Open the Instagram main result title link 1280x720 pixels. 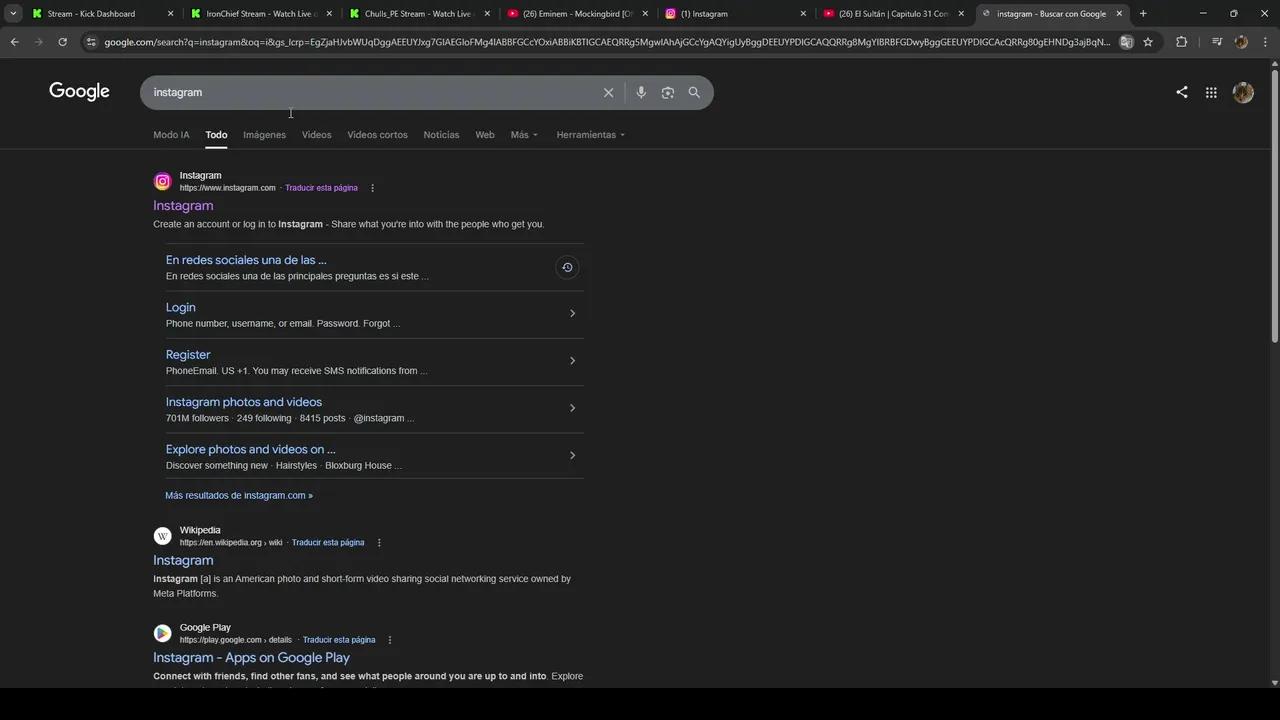pyautogui.click(x=183, y=206)
